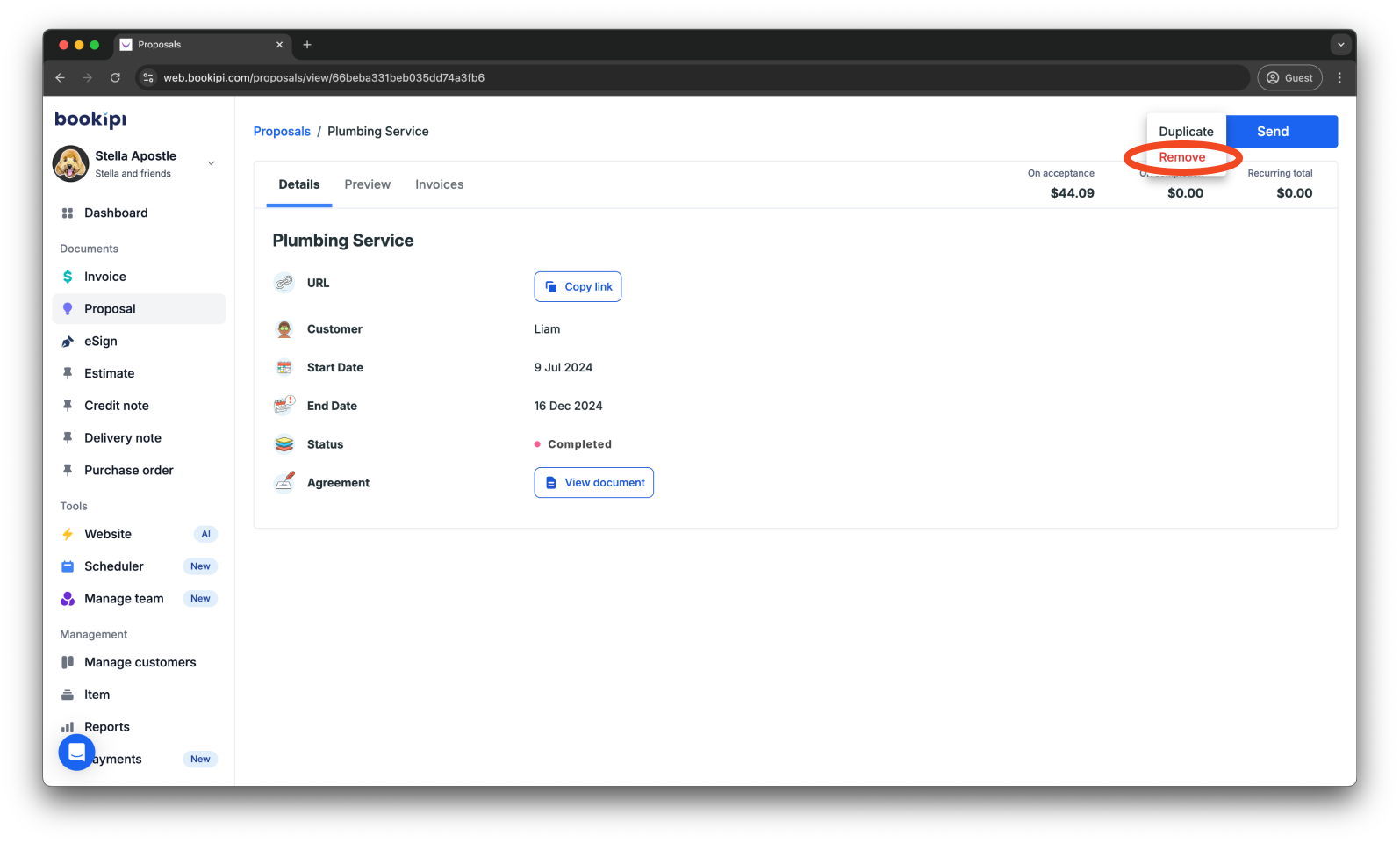Screen dimensions: 1400x843
Task: Click the site information icon in address bar
Action: (147, 77)
